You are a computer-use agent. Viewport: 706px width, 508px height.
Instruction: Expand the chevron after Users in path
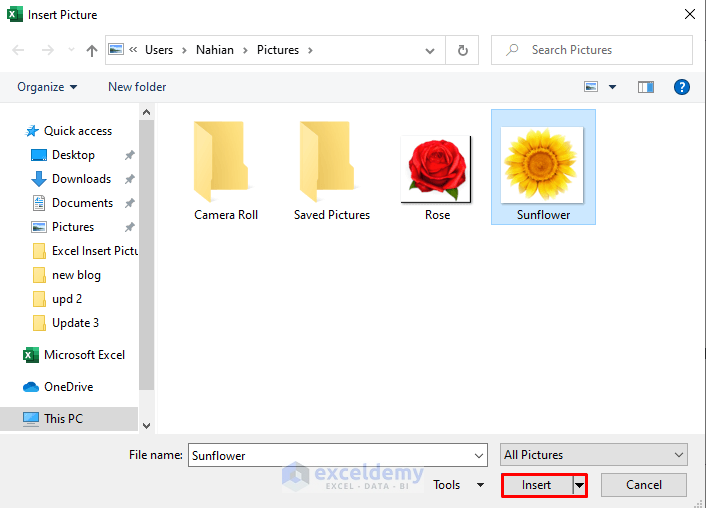pyautogui.click(x=184, y=50)
